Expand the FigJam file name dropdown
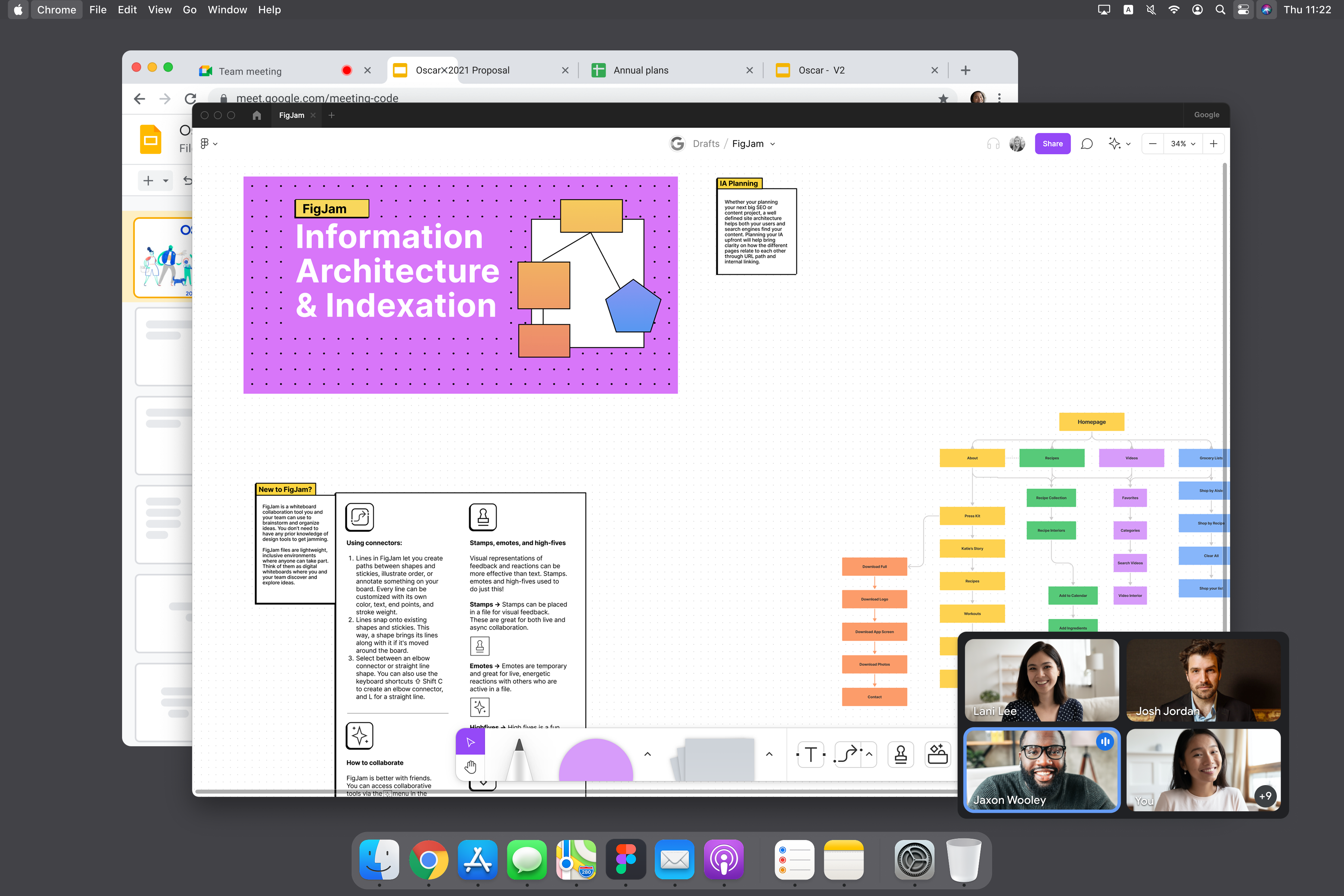The height and width of the screenshot is (896, 1344). [772, 144]
